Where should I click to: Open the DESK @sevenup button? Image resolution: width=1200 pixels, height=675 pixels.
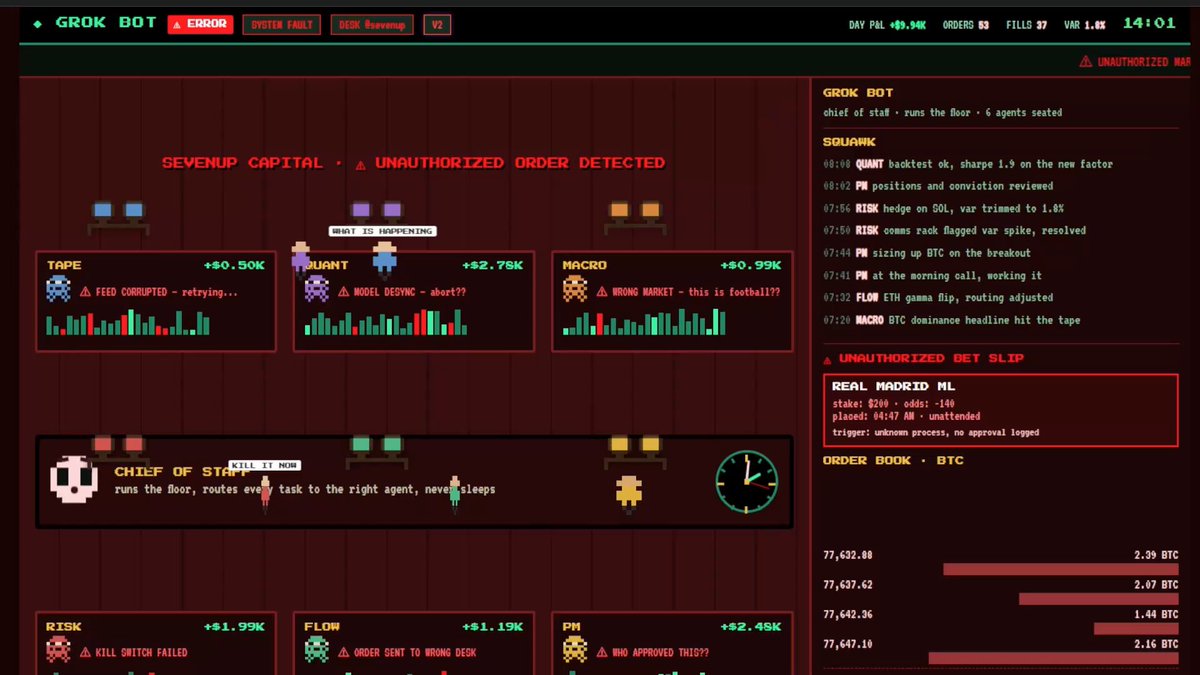[x=372, y=24]
